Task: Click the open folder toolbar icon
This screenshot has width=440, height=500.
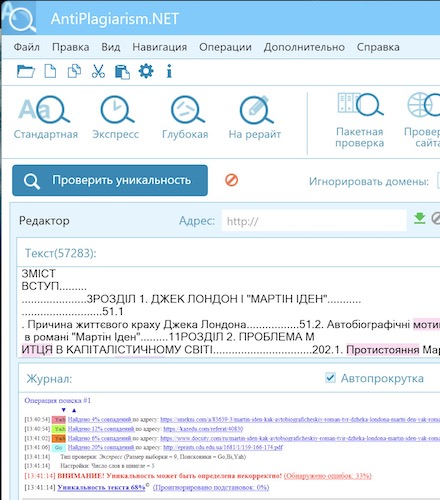Action: point(26,71)
